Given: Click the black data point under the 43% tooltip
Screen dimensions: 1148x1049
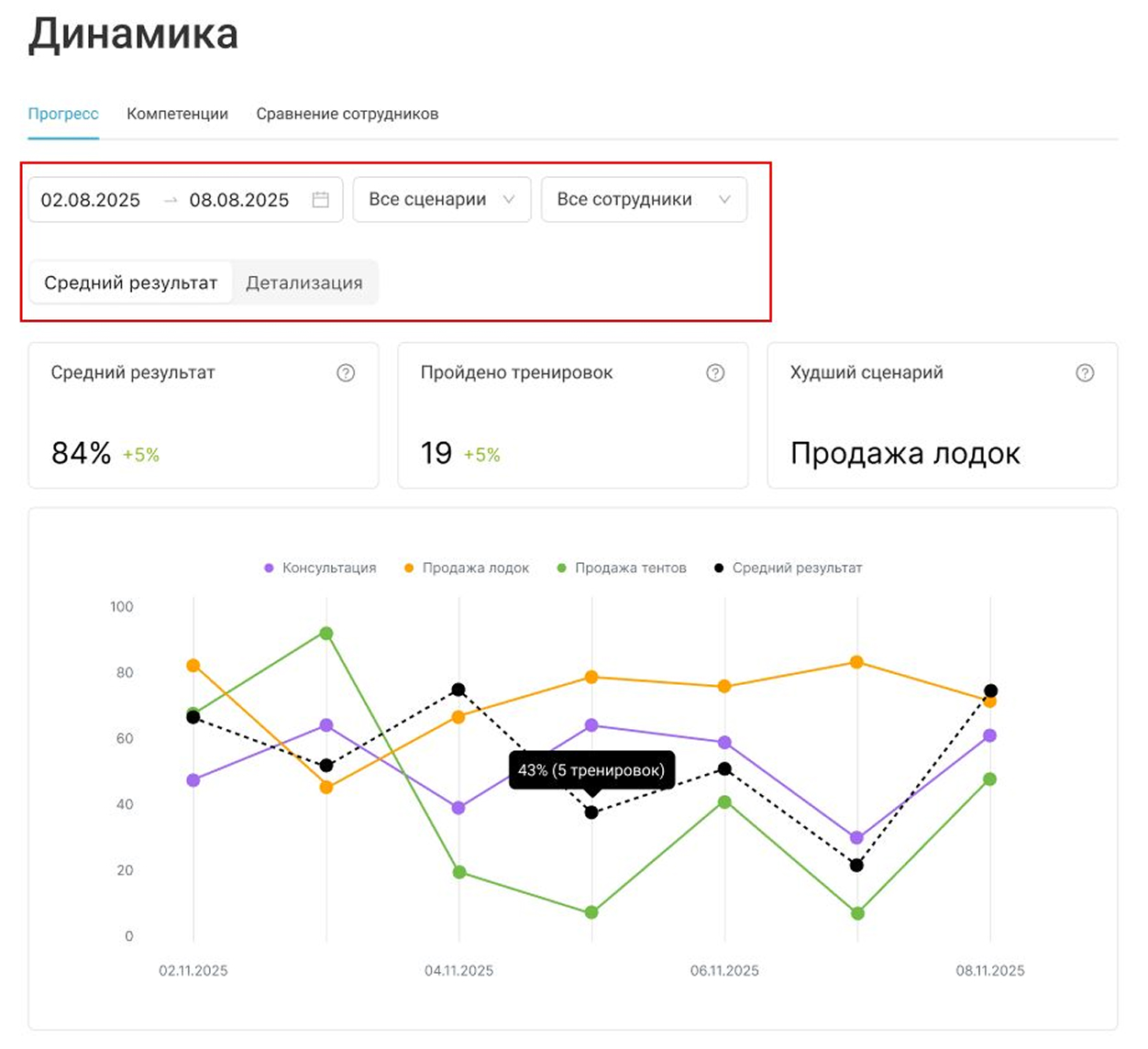Looking at the screenshot, I should click(x=591, y=812).
